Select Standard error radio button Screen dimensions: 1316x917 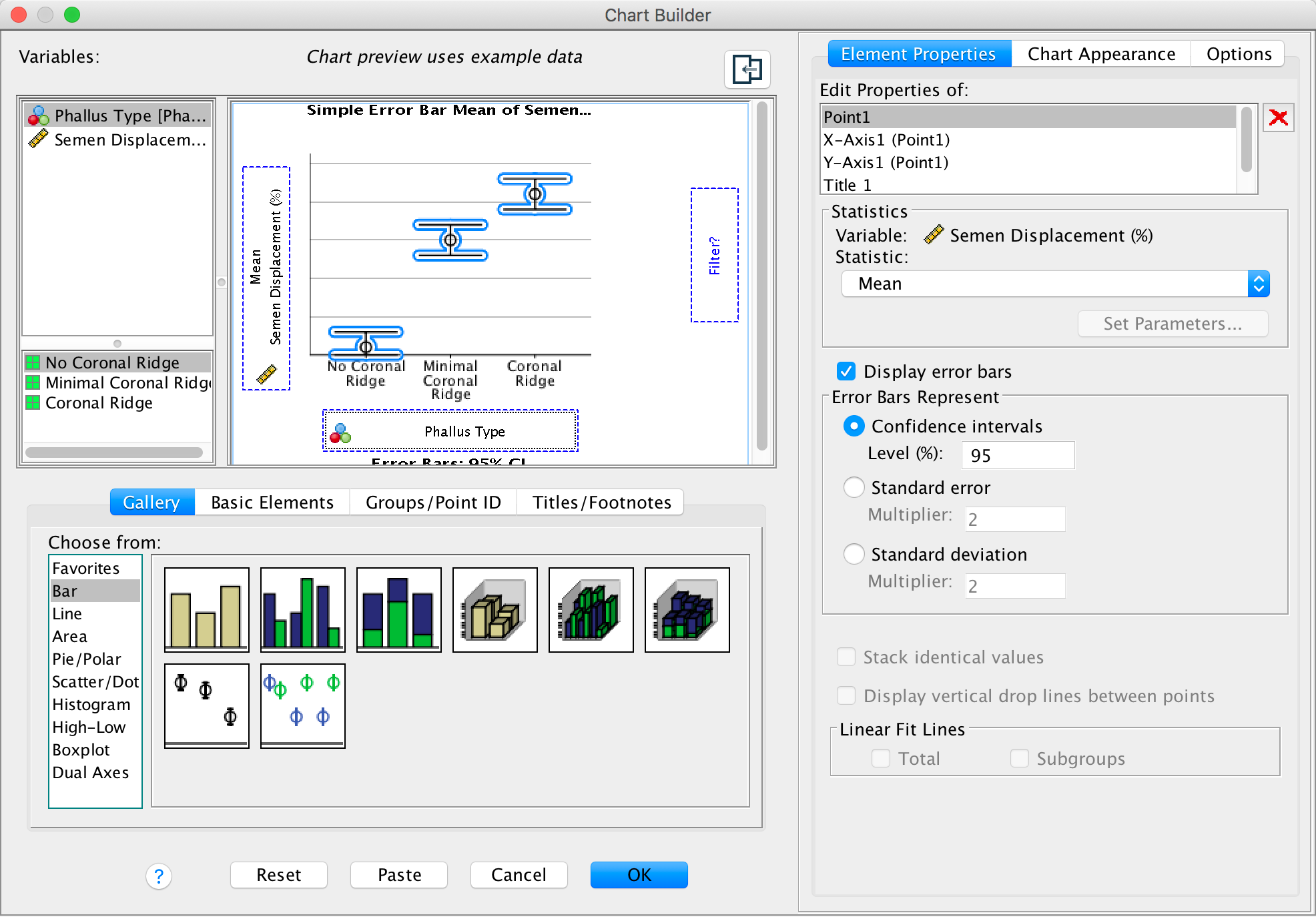pos(854,487)
